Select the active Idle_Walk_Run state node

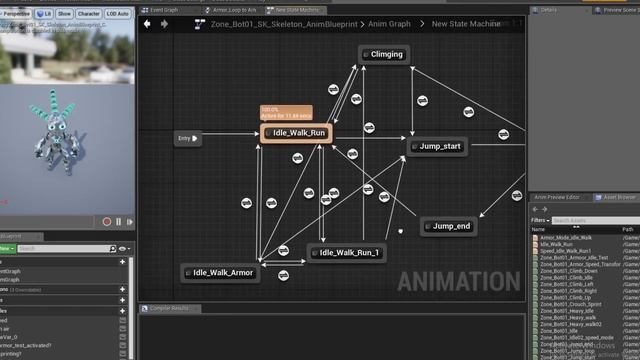296,133
